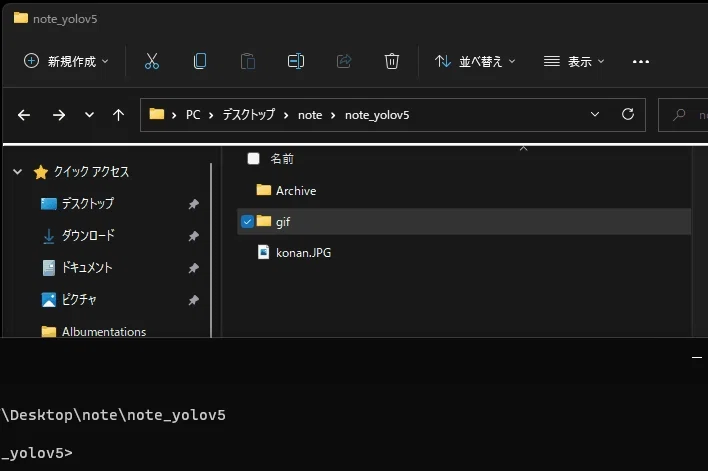Click the pin icon beside デスクトップ
The height and width of the screenshot is (471, 708).
click(194, 204)
